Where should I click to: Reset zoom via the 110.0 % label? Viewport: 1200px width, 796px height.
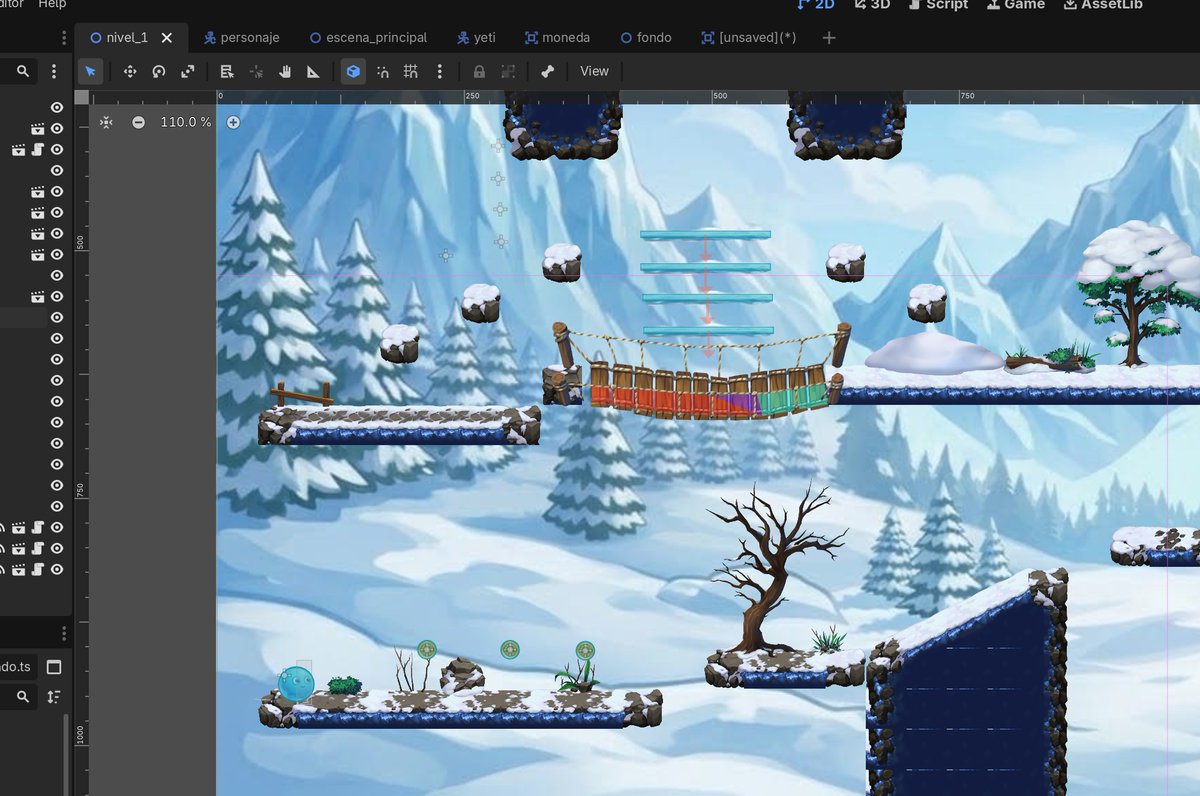tap(186, 122)
